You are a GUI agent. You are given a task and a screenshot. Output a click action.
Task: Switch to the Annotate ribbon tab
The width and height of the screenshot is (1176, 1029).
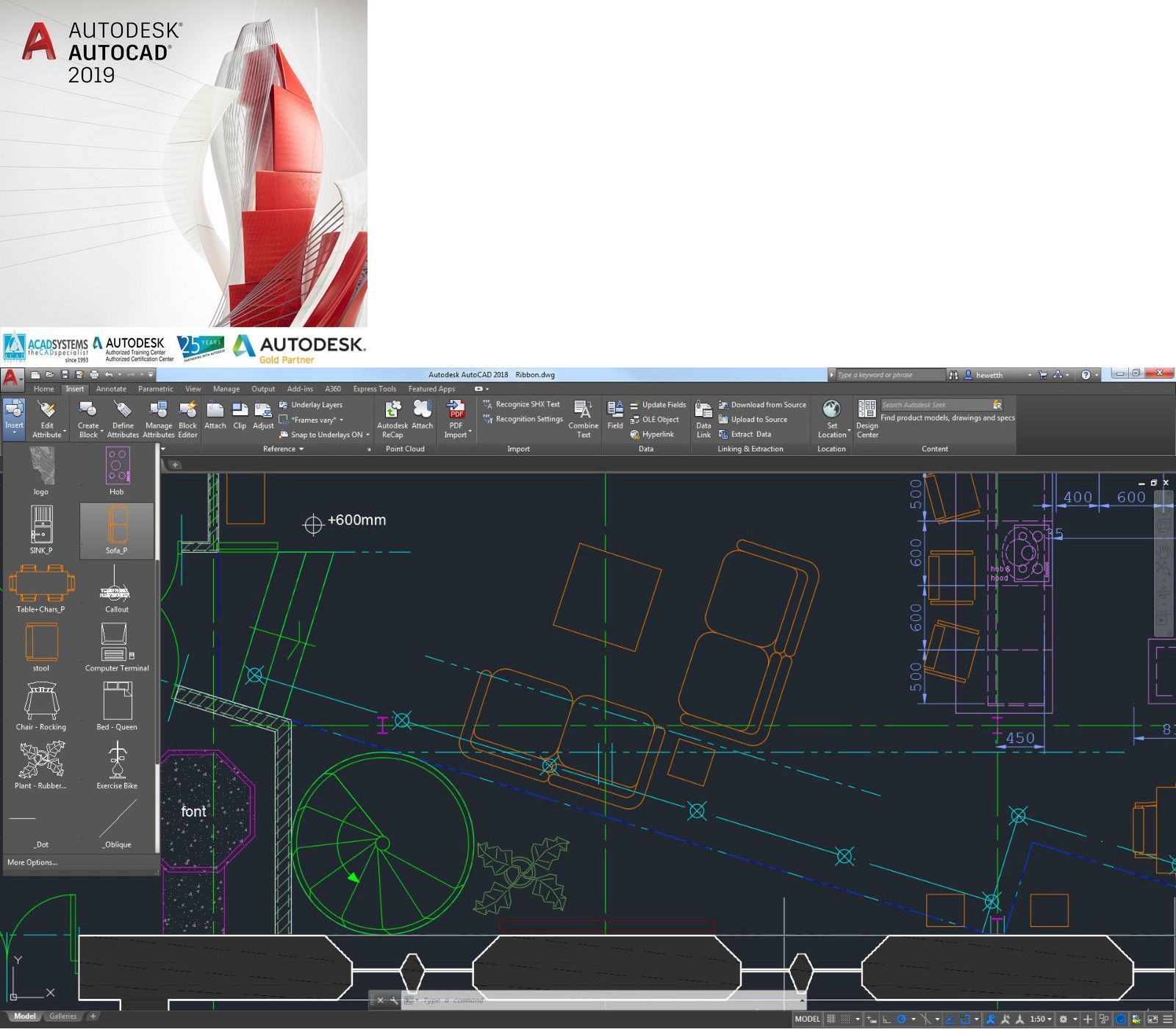click(x=111, y=389)
